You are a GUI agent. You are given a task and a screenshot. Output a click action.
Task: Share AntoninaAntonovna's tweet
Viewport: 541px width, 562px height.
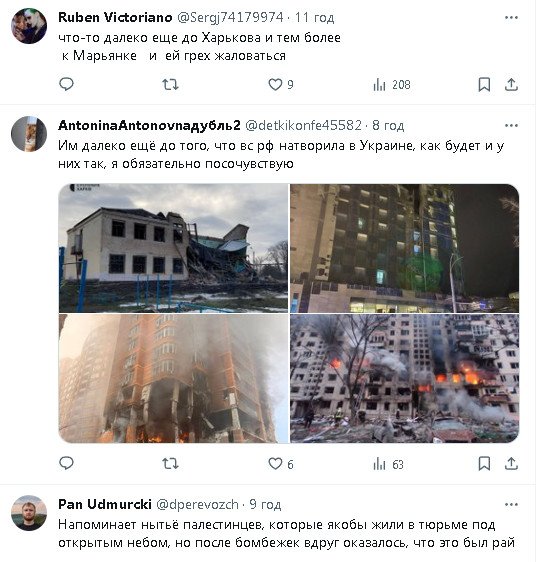pos(511,464)
